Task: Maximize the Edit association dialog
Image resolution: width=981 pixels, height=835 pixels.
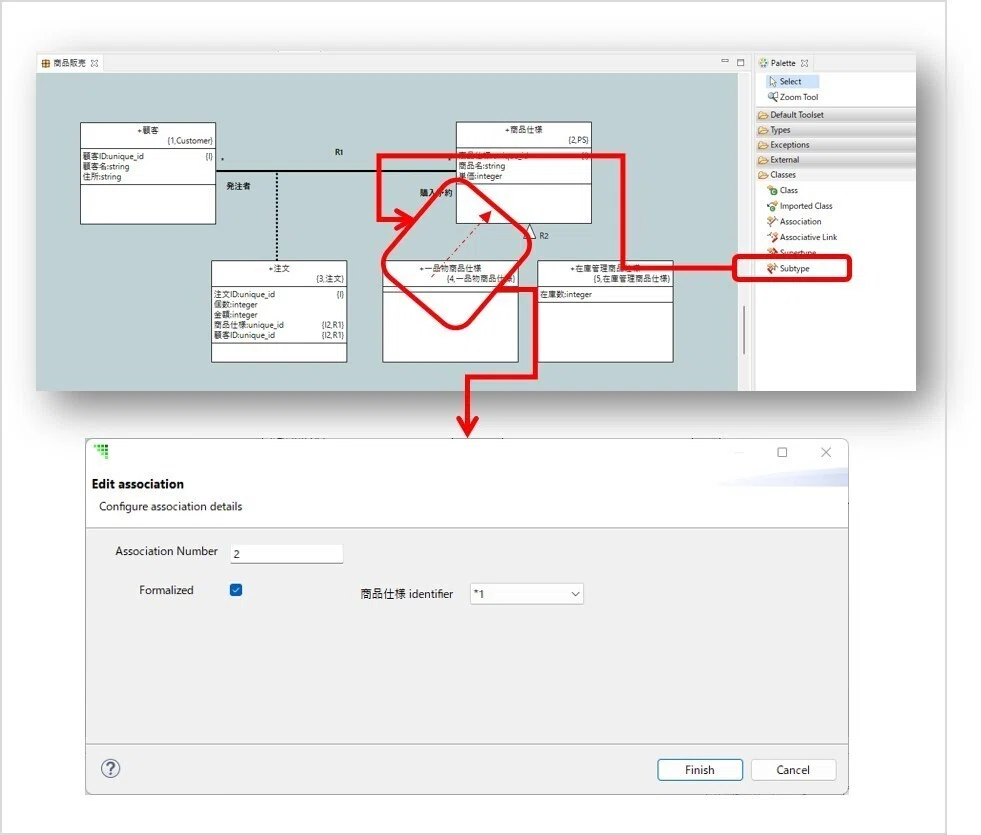Action: 782,452
